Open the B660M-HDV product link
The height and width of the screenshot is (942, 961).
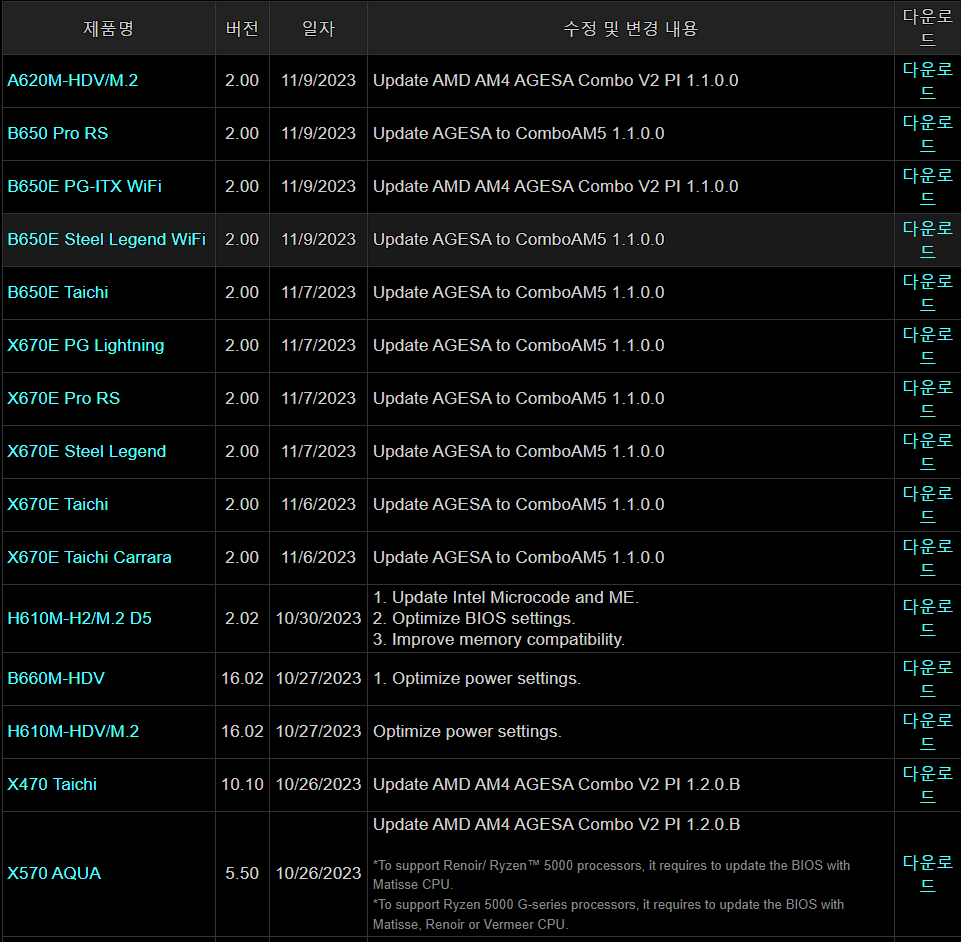point(56,678)
